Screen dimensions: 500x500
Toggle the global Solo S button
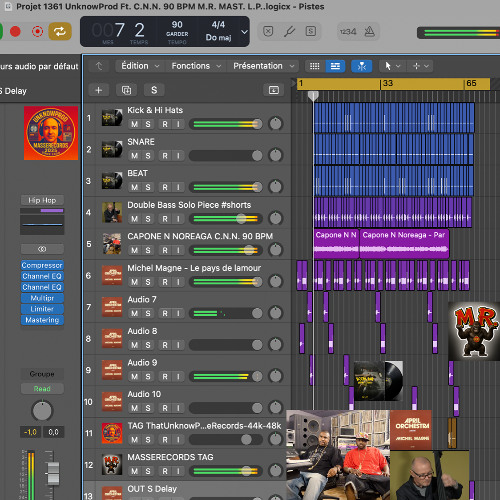click(x=154, y=90)
